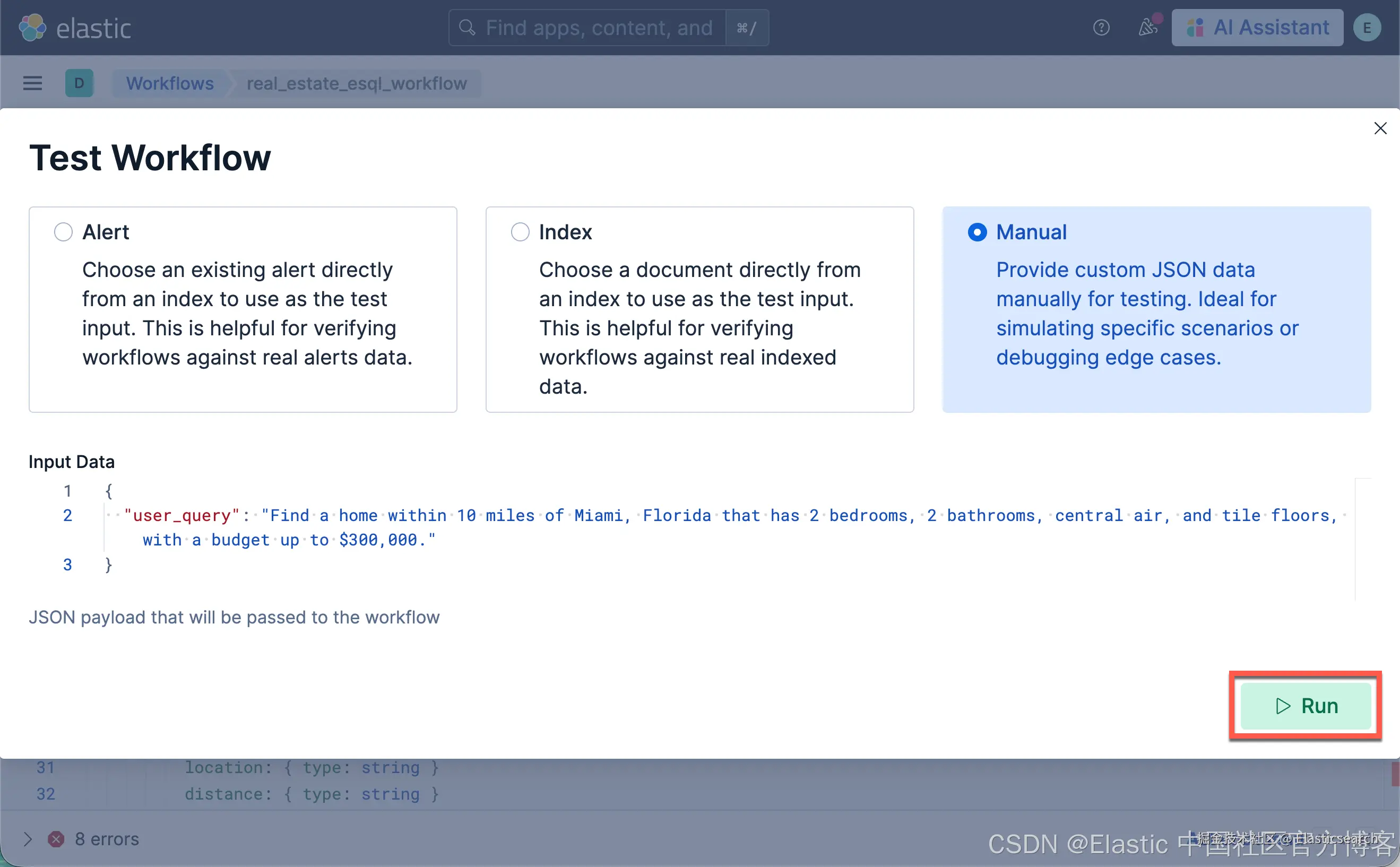Click the search magnifier icon
This screenshot has height=867, width=1400.
point(468,28)
